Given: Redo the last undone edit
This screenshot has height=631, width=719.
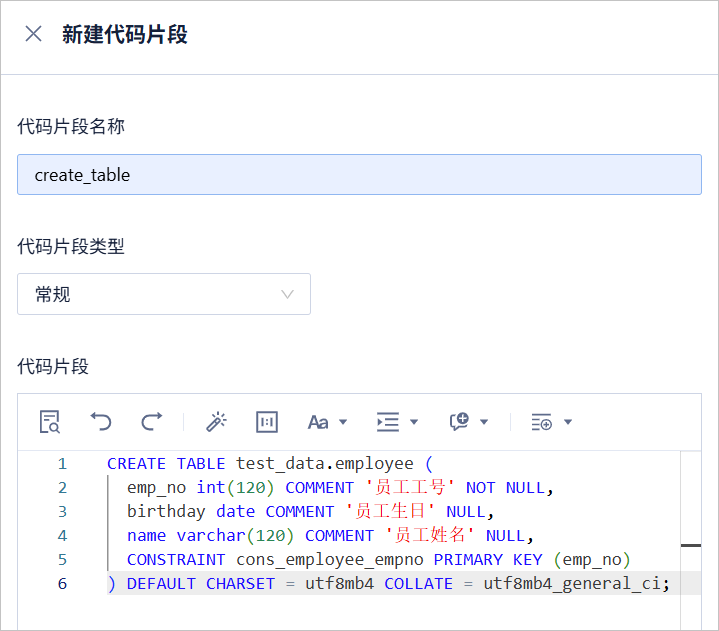Looking at the screenshot, I should tap(151, 422).
